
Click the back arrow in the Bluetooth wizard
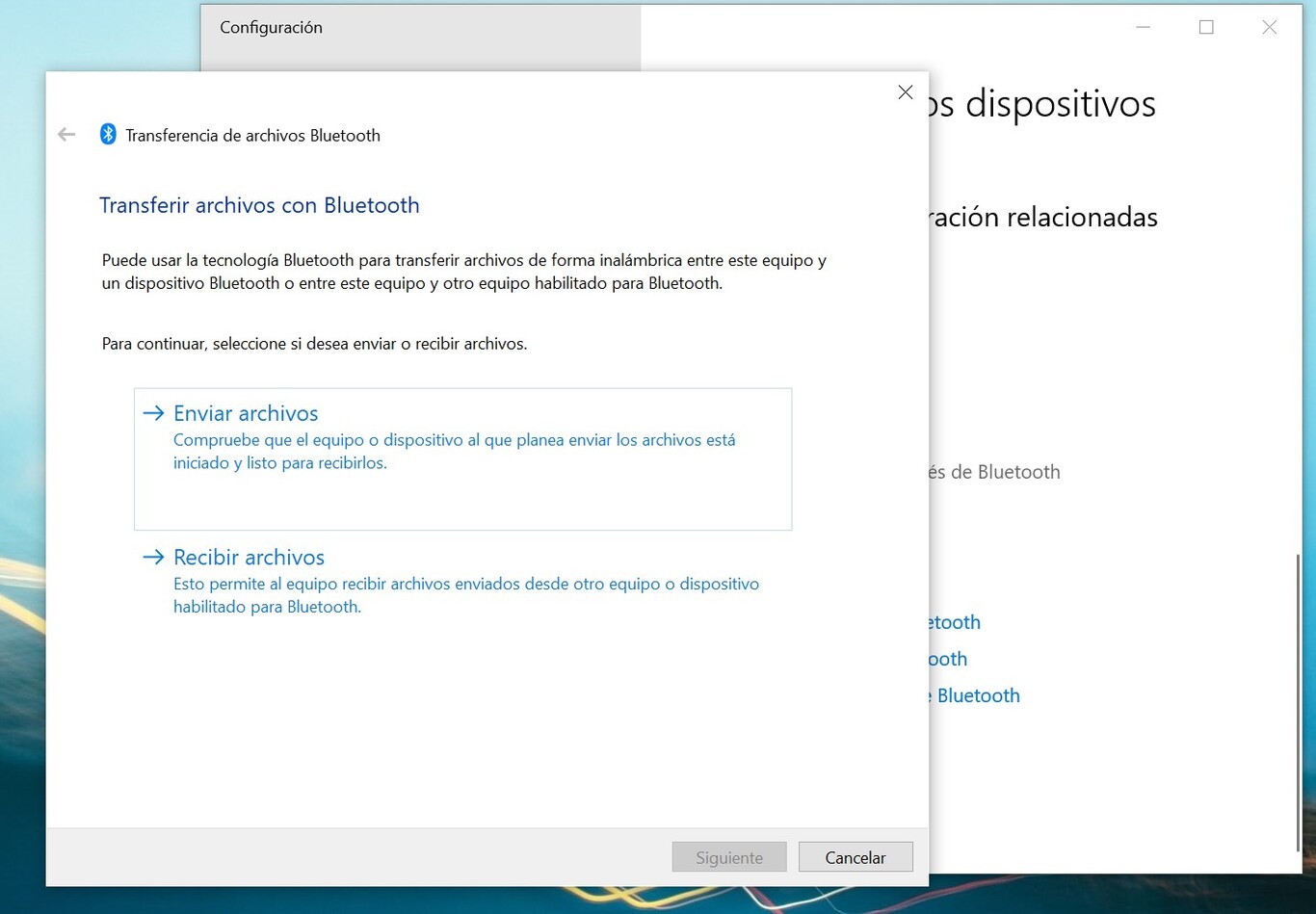point(66,134)
